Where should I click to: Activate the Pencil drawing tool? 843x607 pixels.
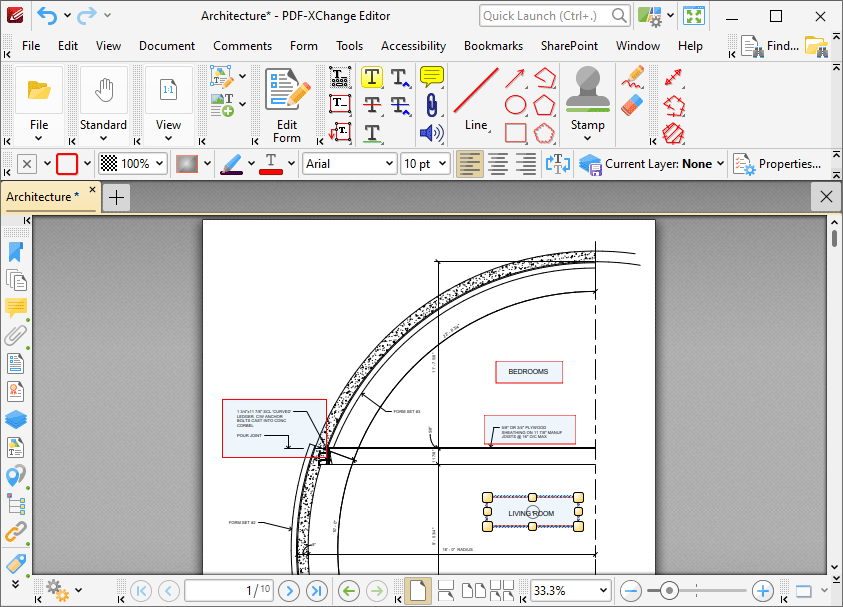(633, 77)
